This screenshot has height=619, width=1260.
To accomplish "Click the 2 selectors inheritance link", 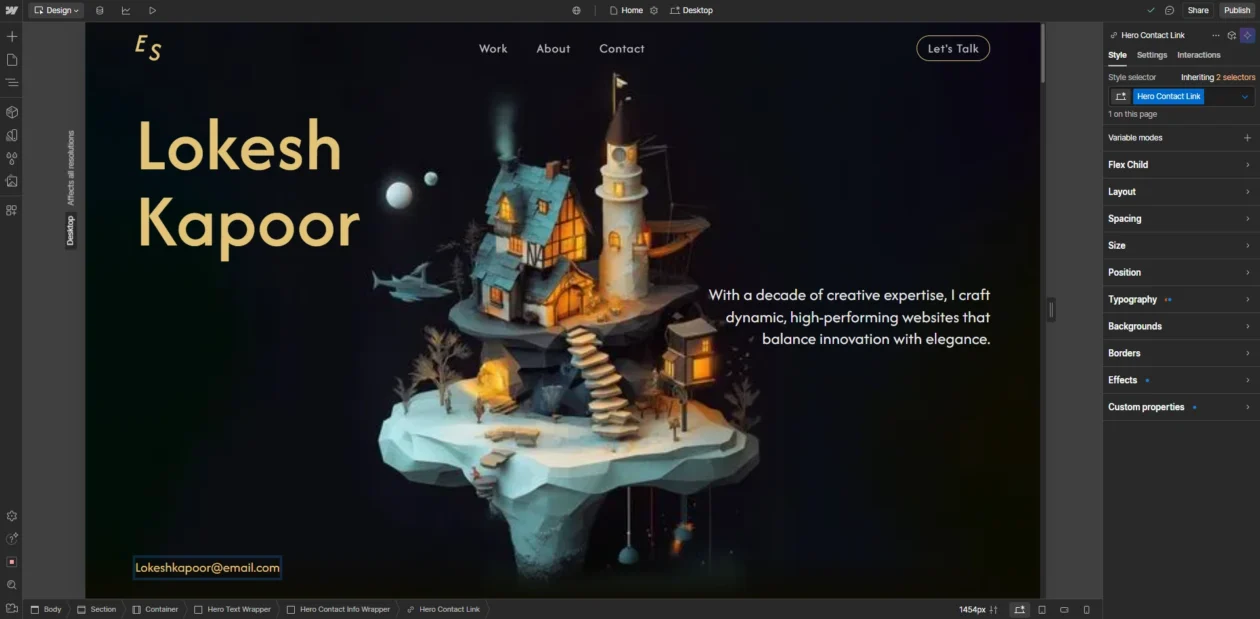I will point(1235,77).
